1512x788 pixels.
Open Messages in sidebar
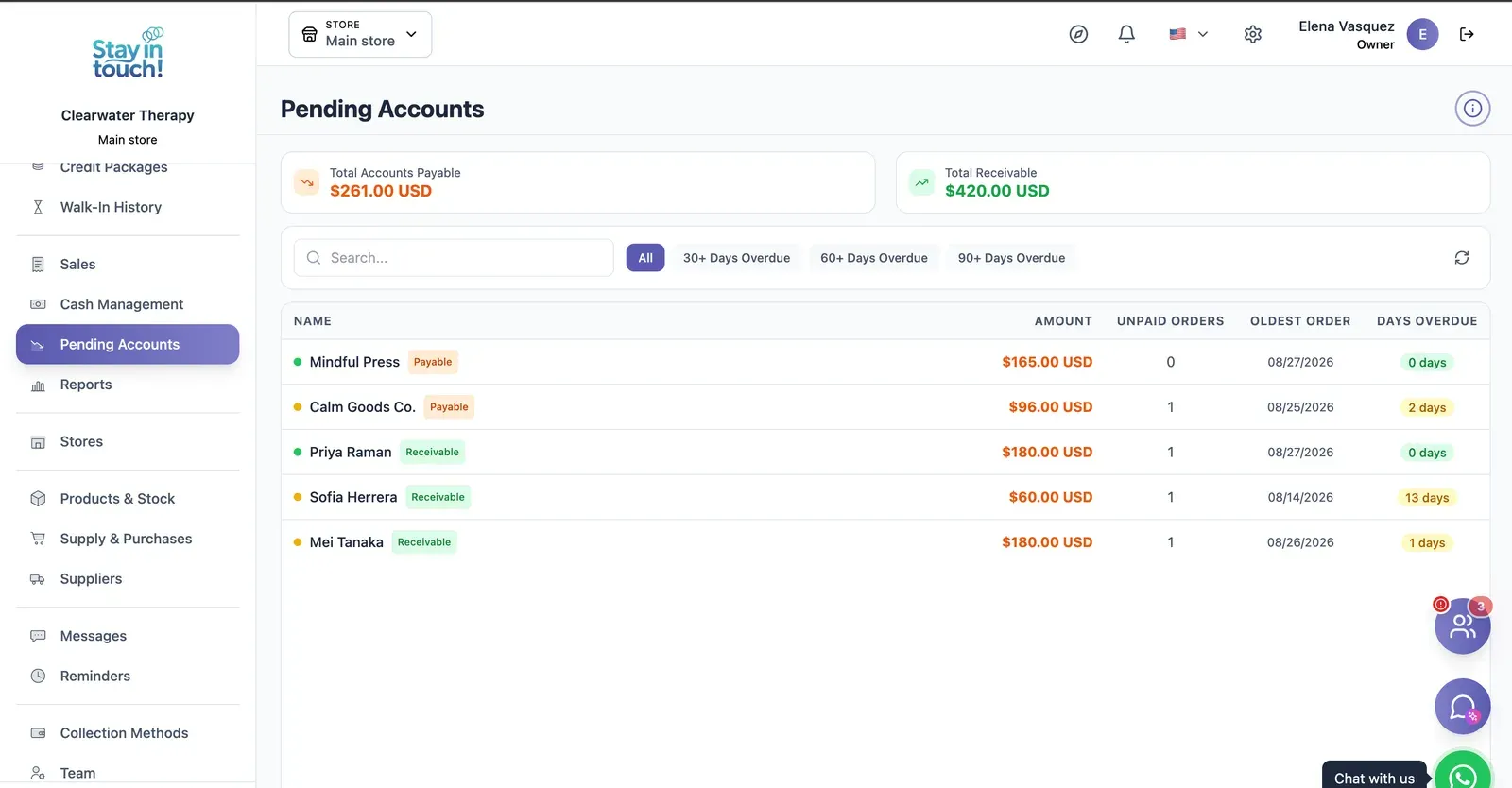point(128,636)
